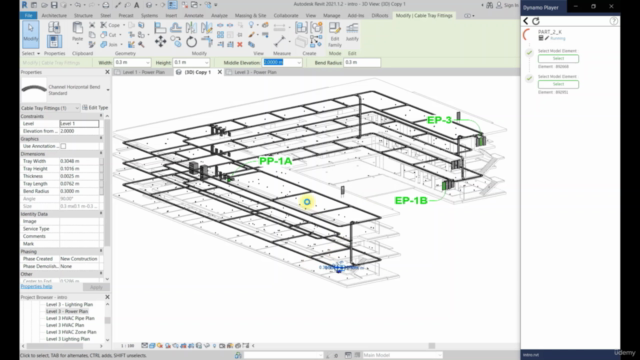
Task: Open the type selector dropdown for Channel Horizontal Bend
Action: pos(108,90)
